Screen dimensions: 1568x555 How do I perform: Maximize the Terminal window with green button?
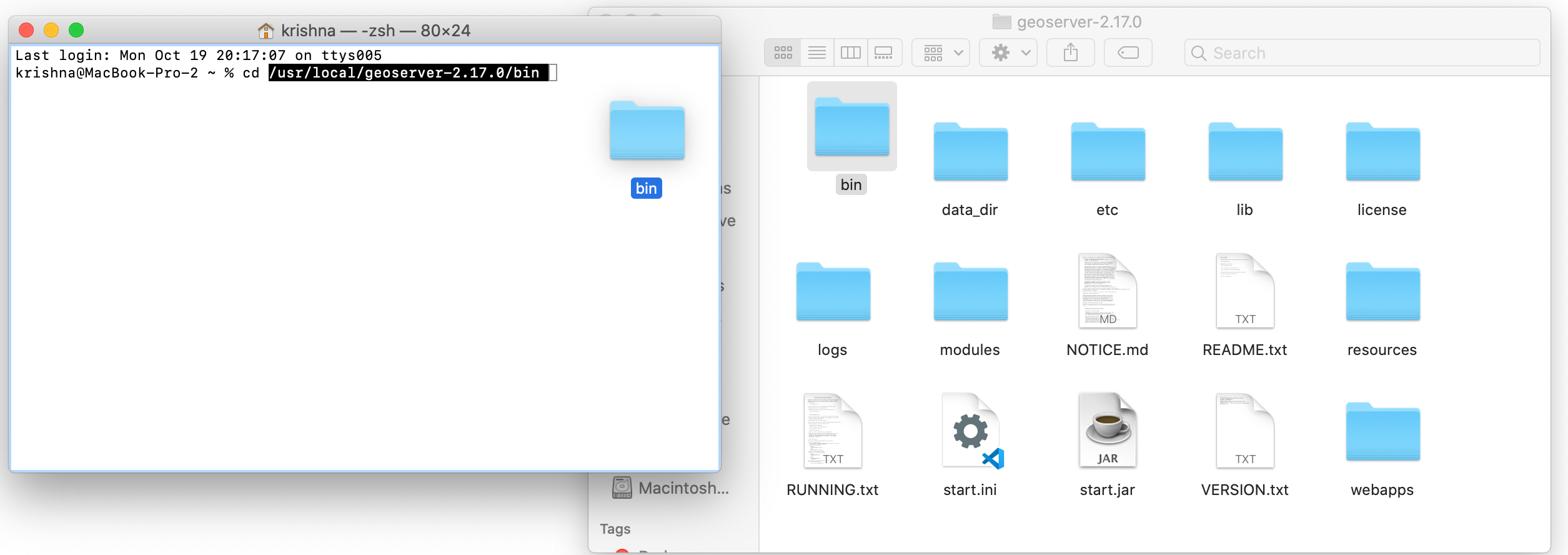76,30
